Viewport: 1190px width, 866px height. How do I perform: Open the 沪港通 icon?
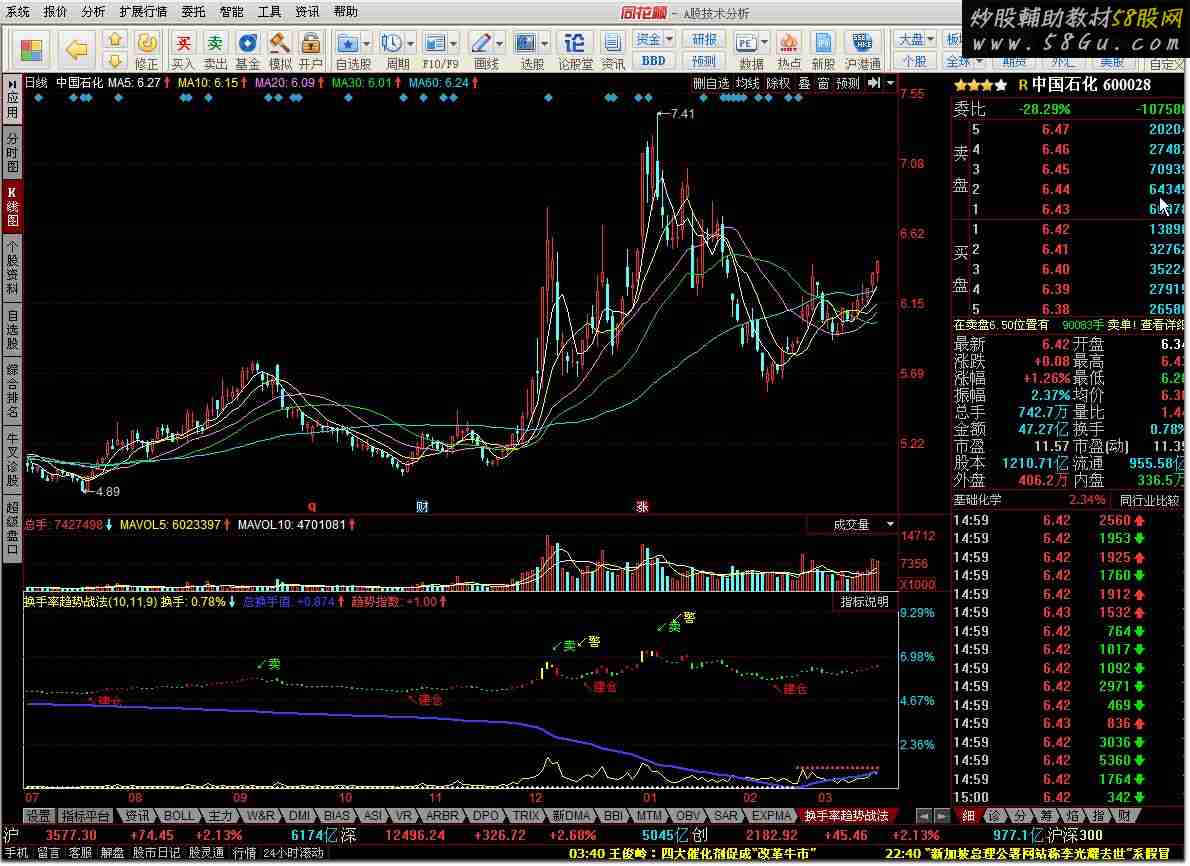click(862, 50)
